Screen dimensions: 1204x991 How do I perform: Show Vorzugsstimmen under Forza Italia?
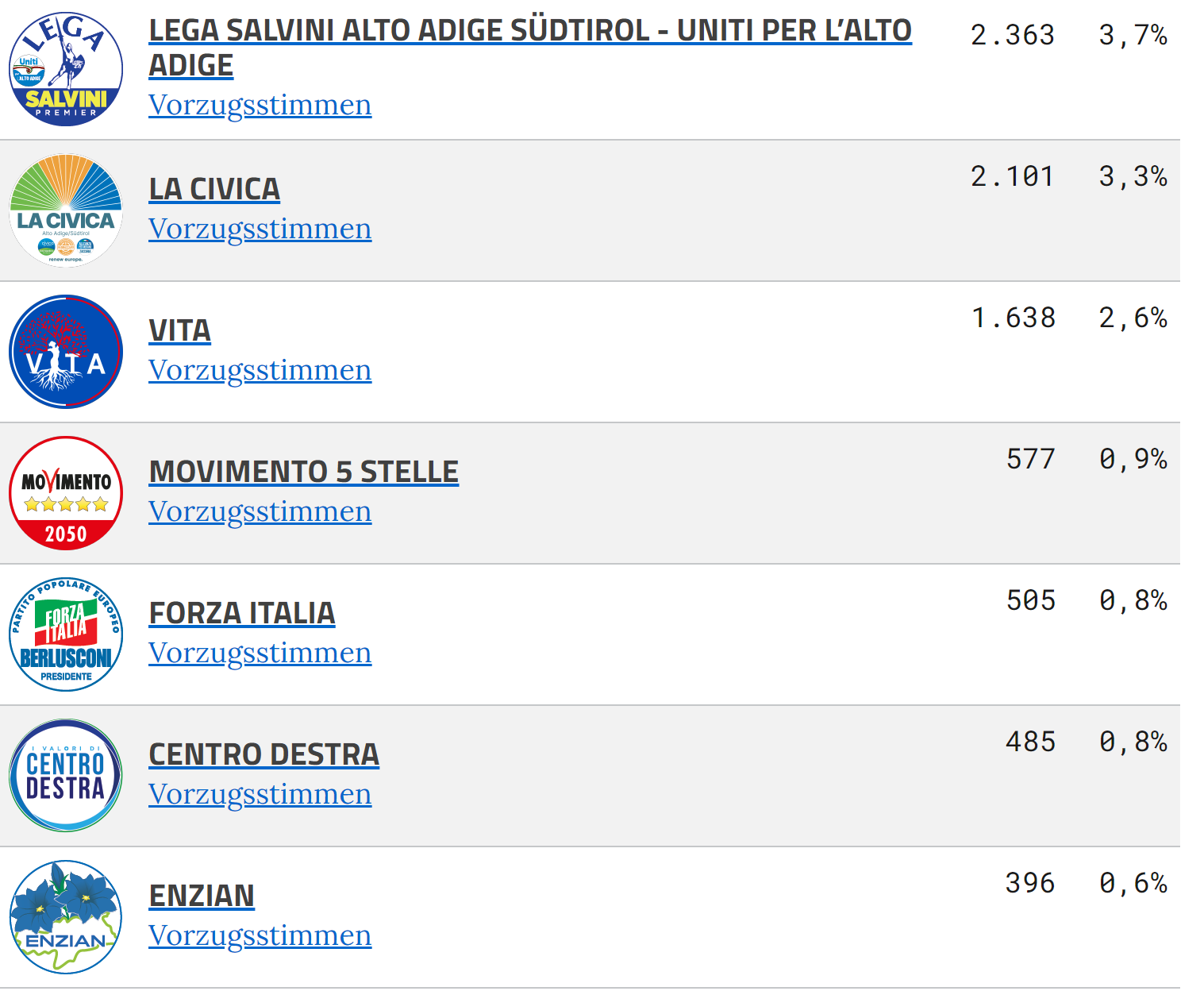(260, 653)
